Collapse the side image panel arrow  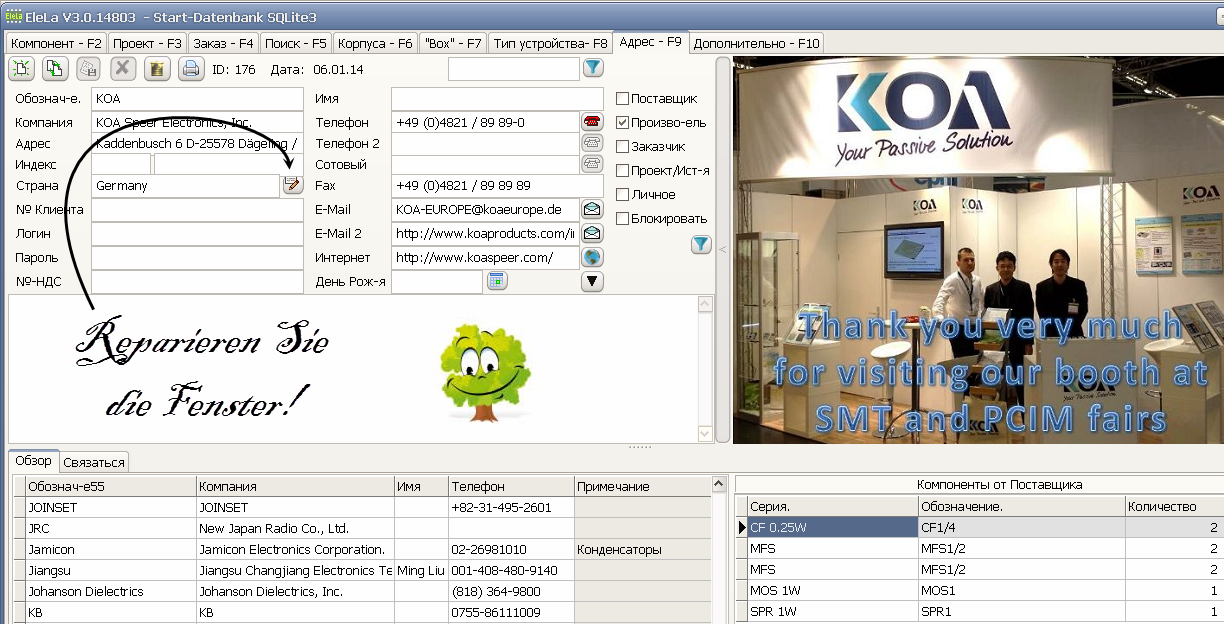724,249
